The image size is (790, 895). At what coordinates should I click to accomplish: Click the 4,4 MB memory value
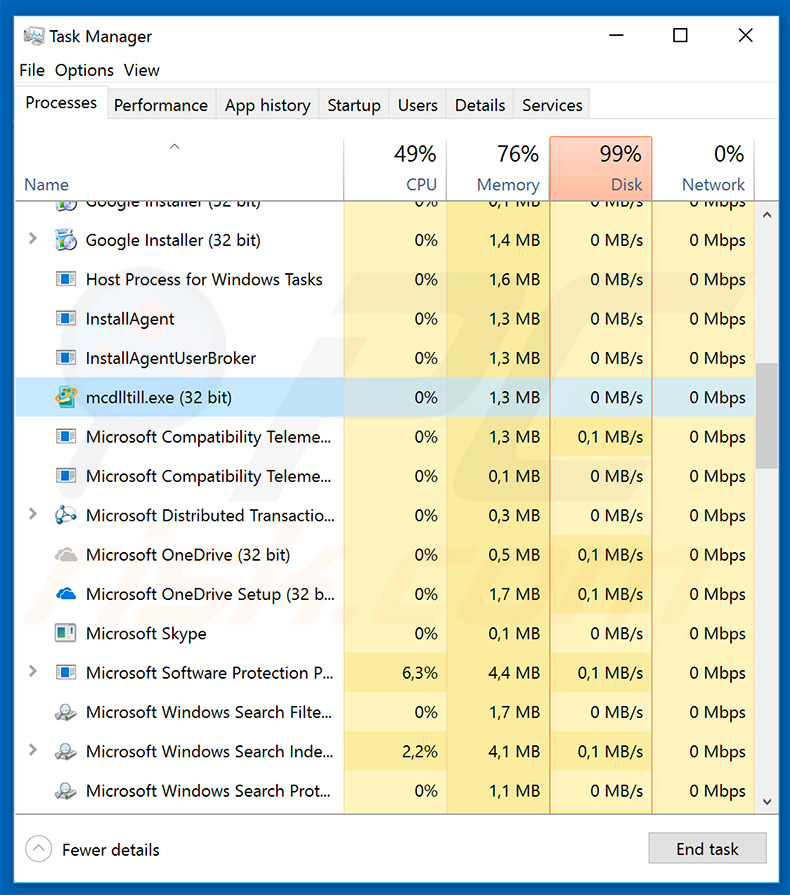pyautogui.click(x=514, y=673)
